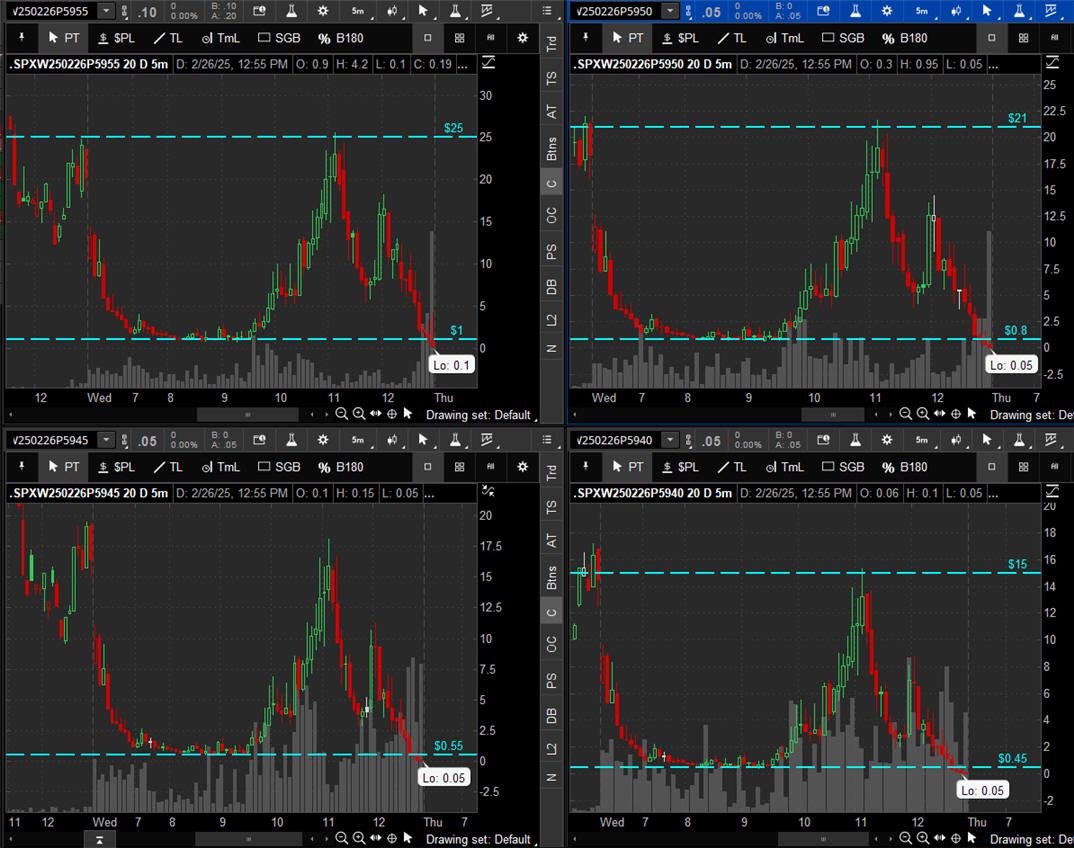Image resolution: width=1074 pixels, height=848 pixels.
Task: Pin the drawing toolbar in the P5950 chart
Action: [x=586, y=38]
